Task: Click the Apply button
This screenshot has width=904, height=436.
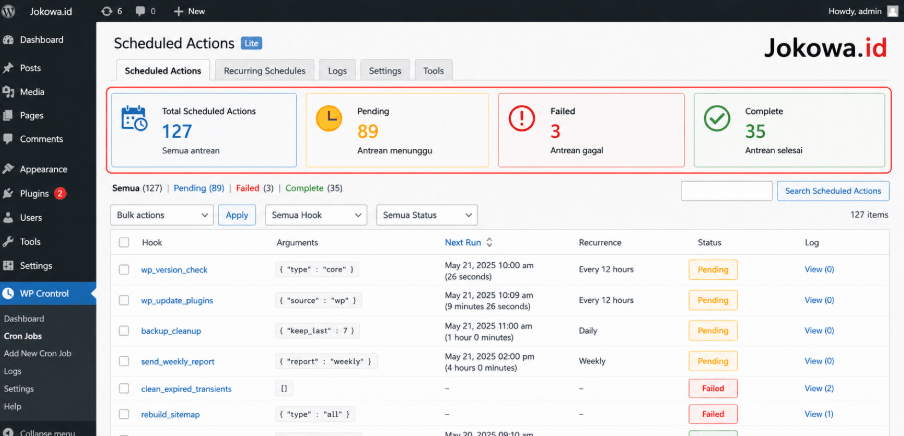Action: [x=237, y=215]
